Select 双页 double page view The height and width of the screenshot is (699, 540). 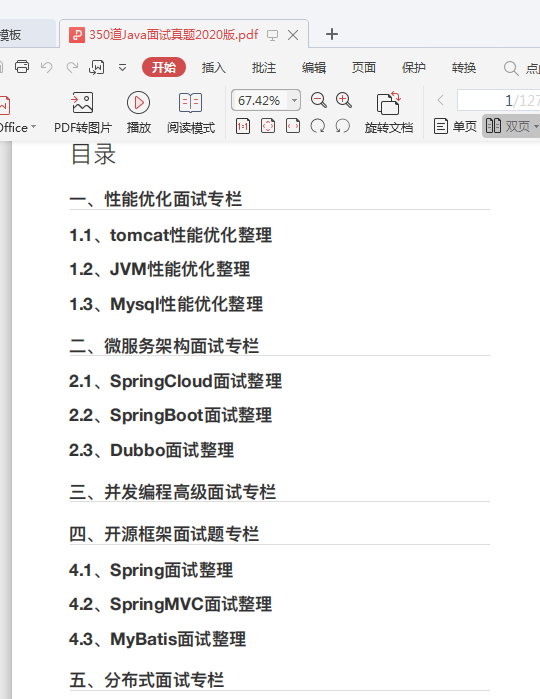511,127
